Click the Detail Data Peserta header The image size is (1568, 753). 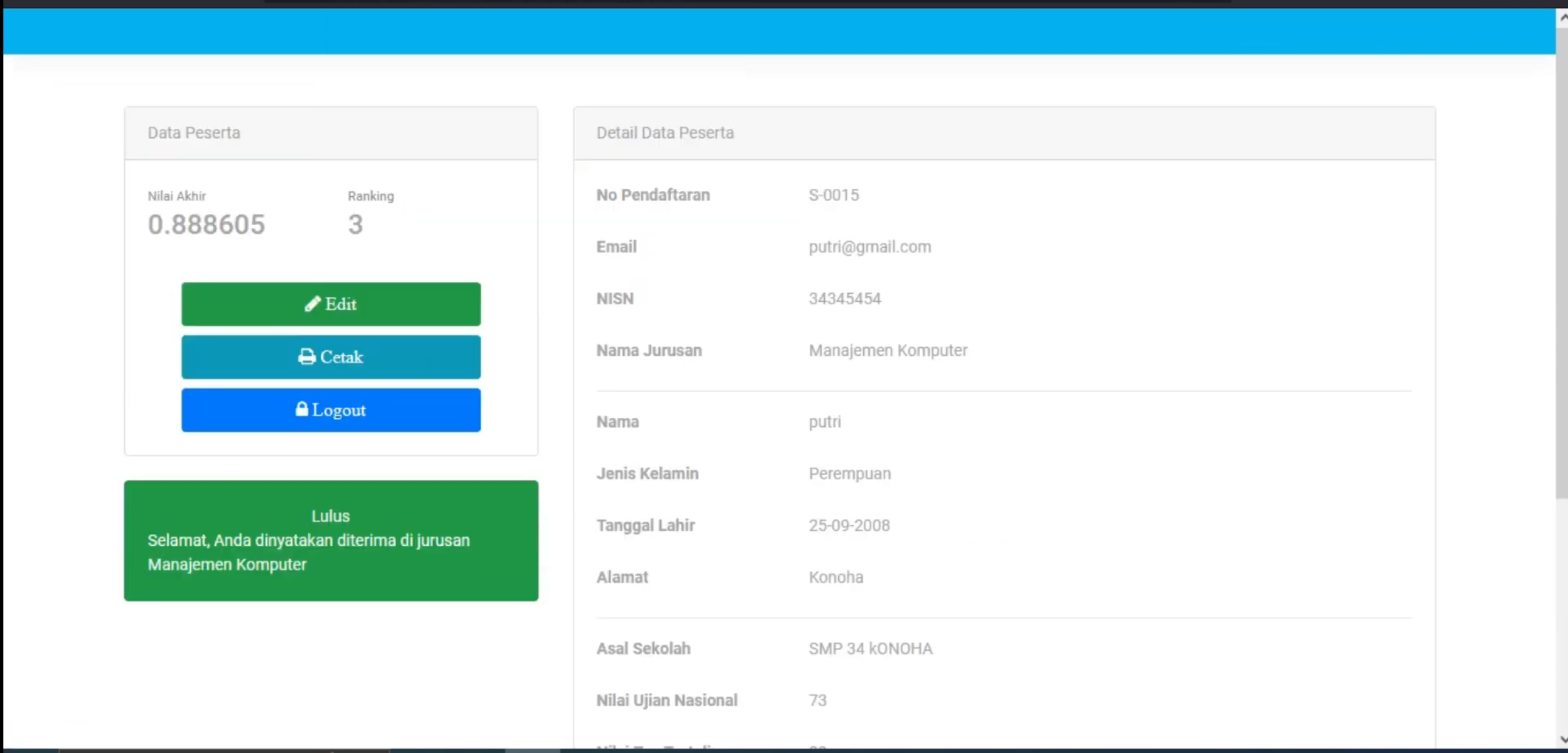click(1004, 133)
